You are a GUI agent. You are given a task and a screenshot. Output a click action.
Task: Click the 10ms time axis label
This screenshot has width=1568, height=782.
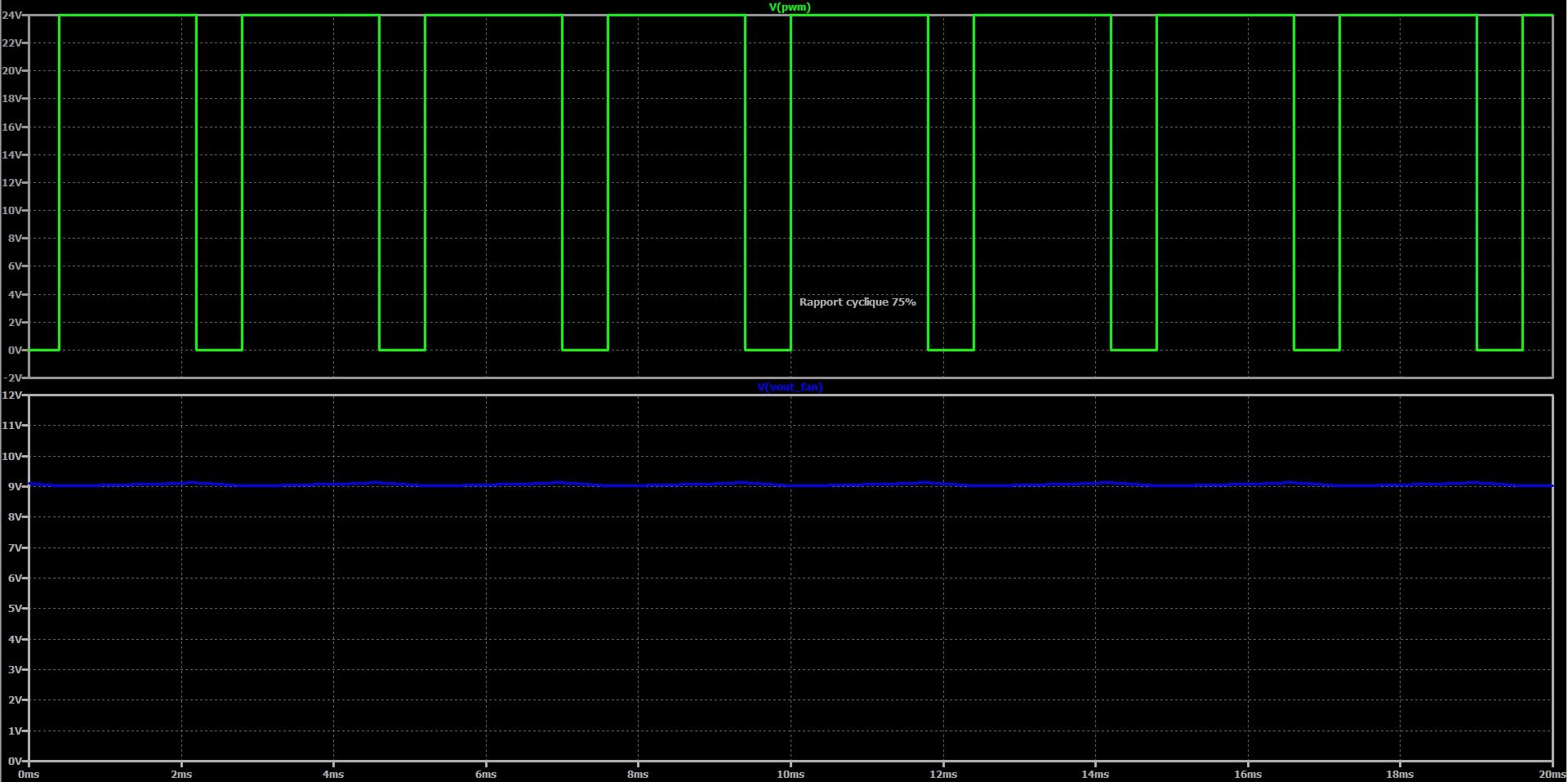[790, 774]
